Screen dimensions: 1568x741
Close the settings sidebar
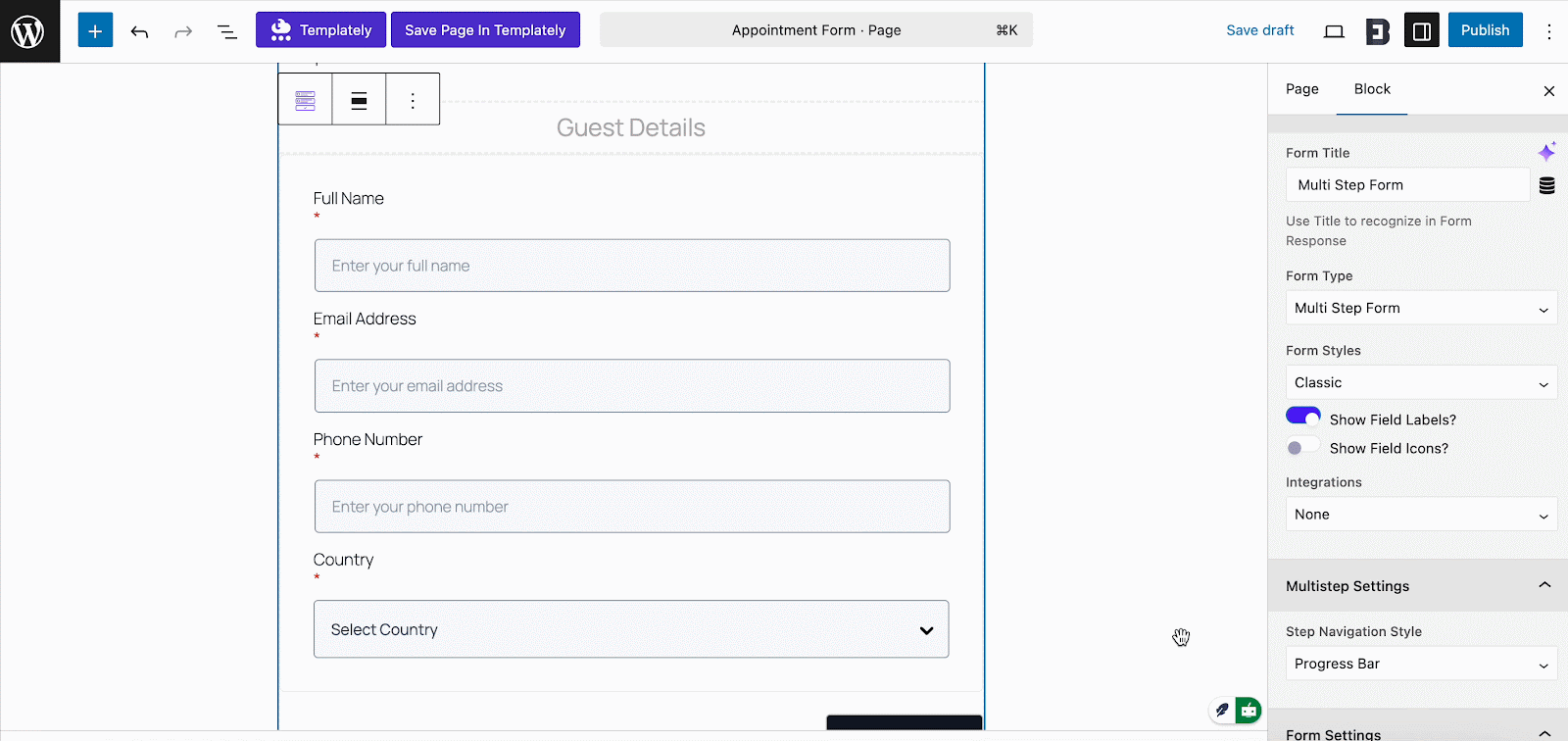tap(1549, 91)
